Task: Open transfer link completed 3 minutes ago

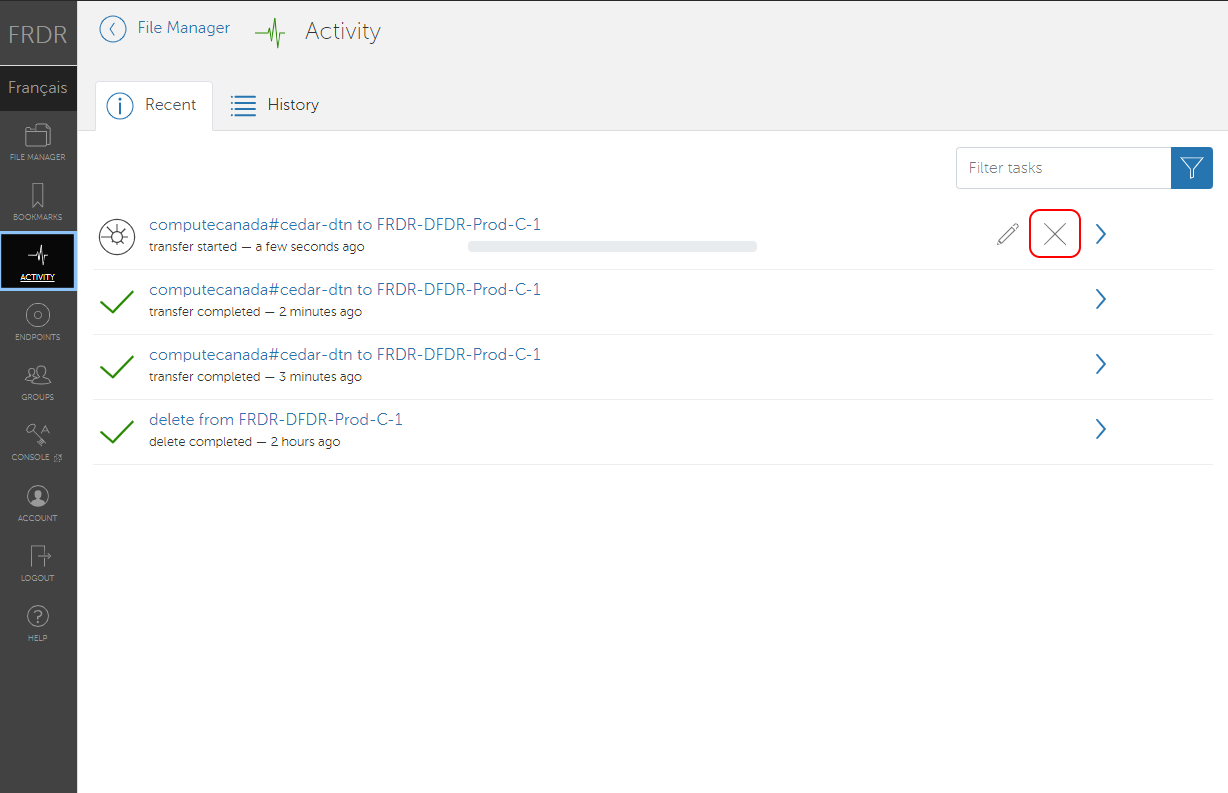Action: pyautogui.click(x=345, y=354)
